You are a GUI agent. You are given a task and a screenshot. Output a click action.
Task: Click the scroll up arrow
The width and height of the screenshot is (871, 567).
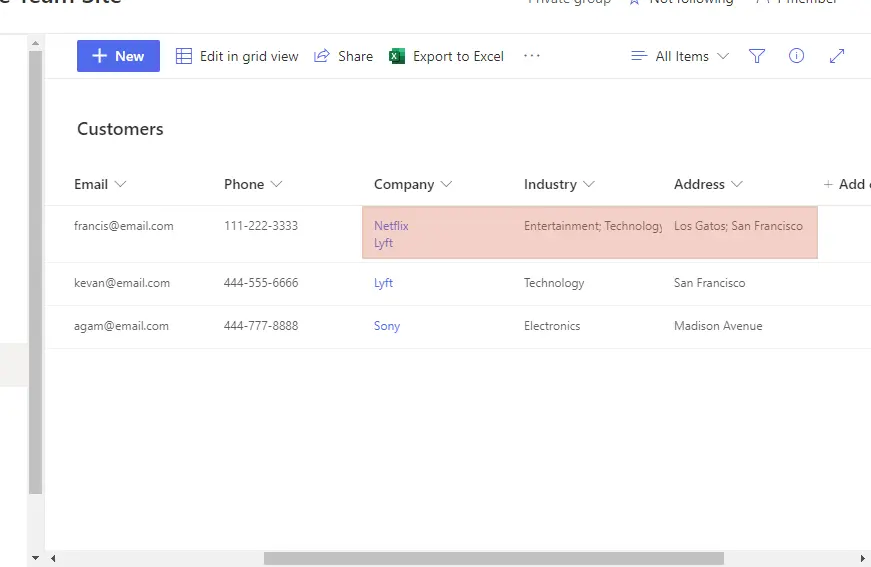tap(36, 43)
